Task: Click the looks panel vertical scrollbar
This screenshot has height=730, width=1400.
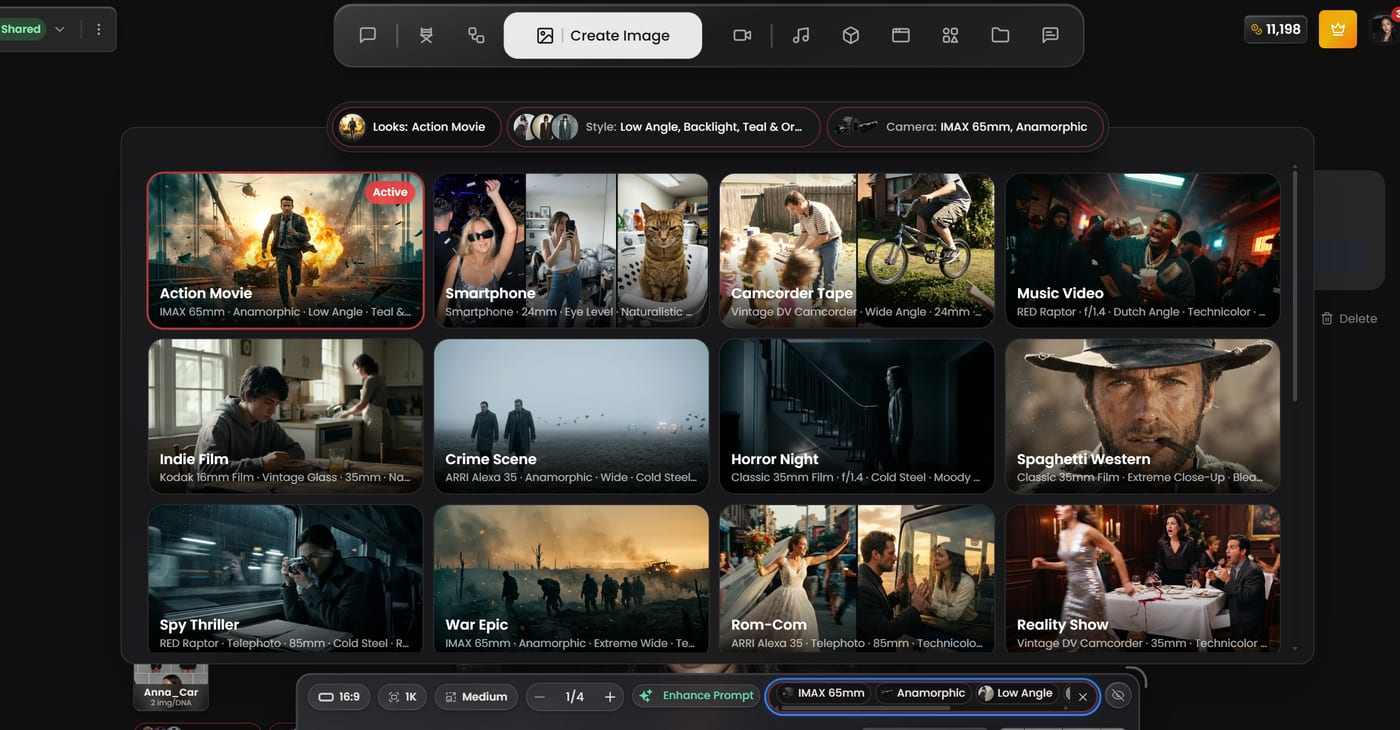Action: click(1295, 285)
